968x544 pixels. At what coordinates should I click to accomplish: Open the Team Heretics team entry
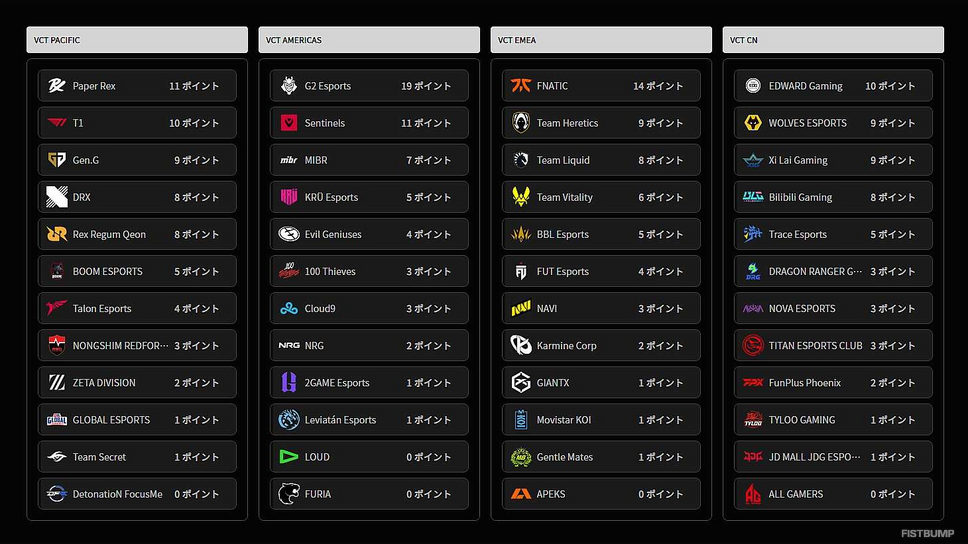point(601,123)
